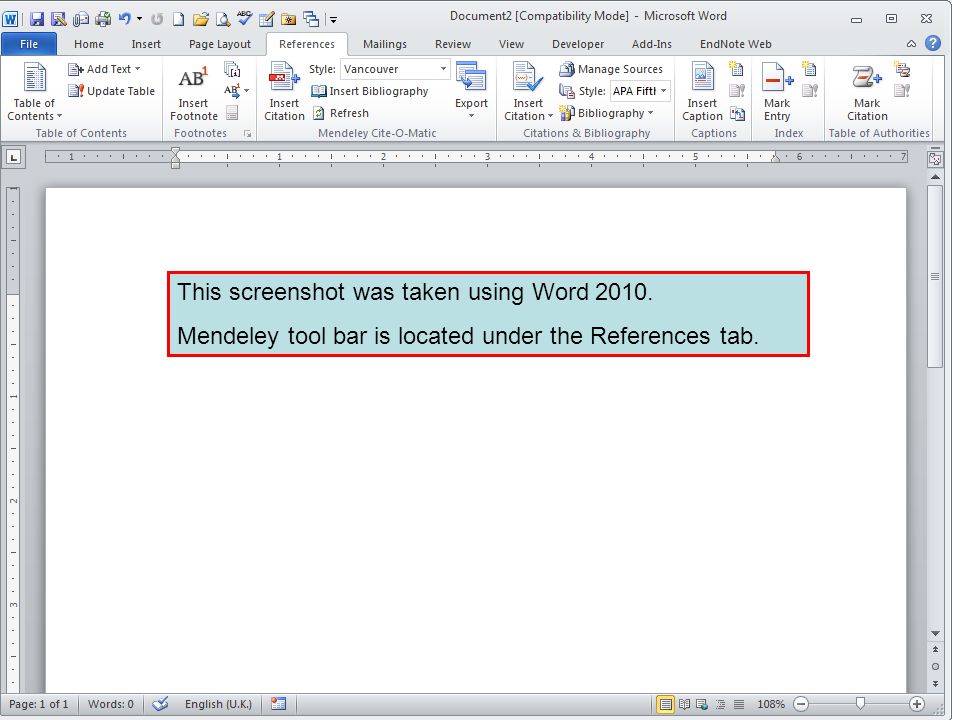This screenshot has height=720, width=960.
Task: Click the macro recording icon in status bar
Action: 279,704
